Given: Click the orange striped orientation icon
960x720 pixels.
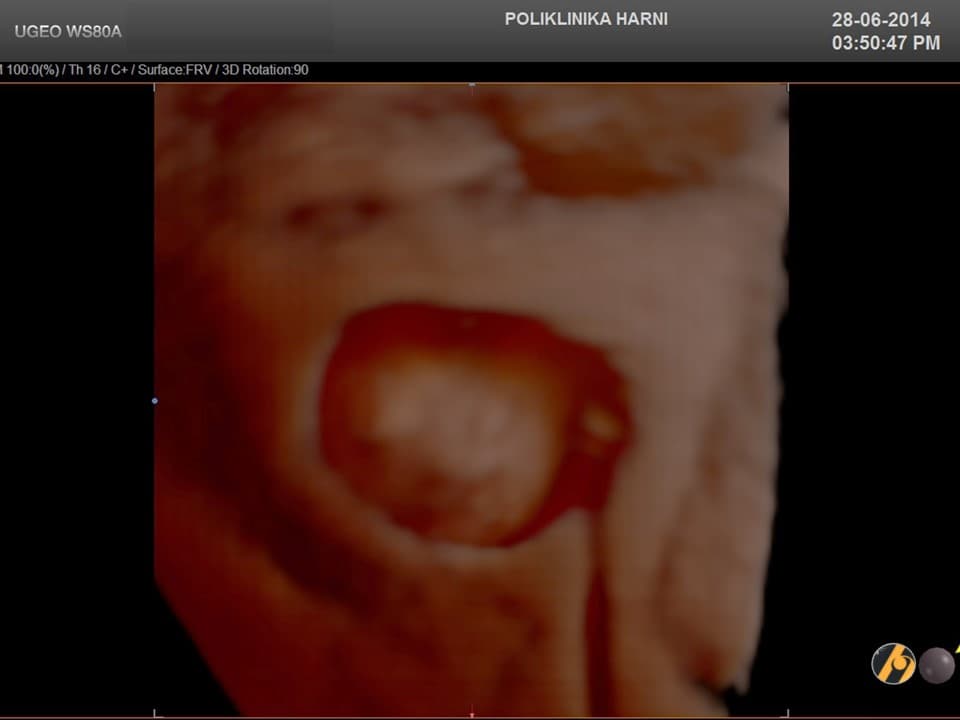Looking at the screenshot, I should (892, 663).
